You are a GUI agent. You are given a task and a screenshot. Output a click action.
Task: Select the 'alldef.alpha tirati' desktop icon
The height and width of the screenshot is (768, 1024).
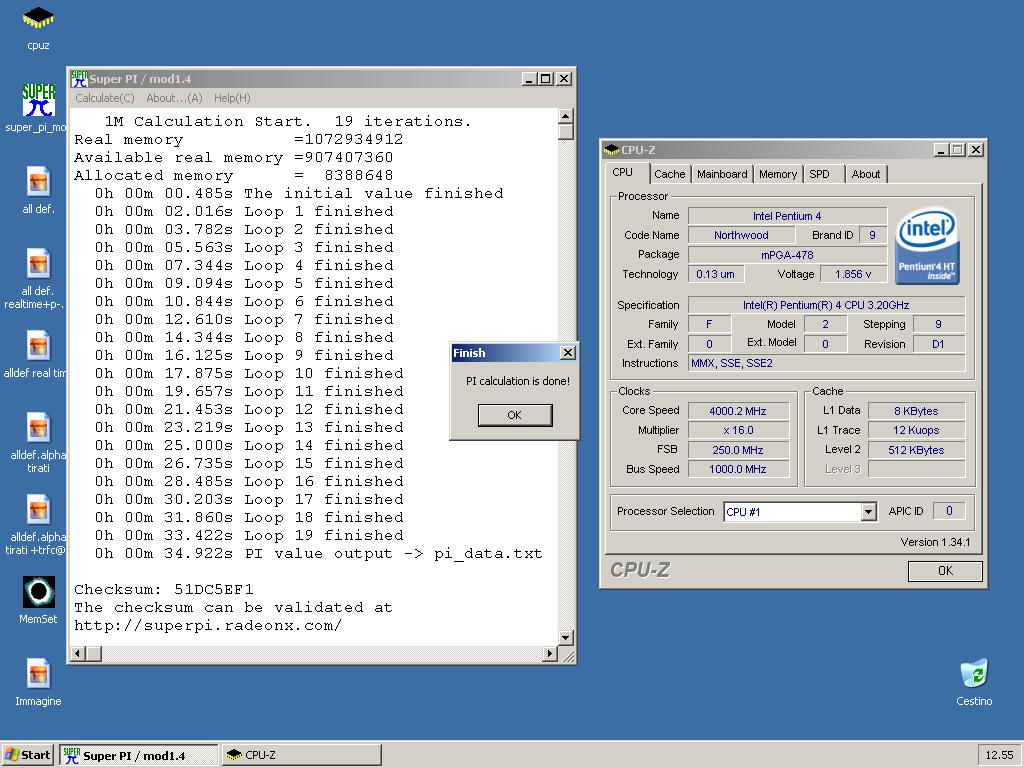38,443
